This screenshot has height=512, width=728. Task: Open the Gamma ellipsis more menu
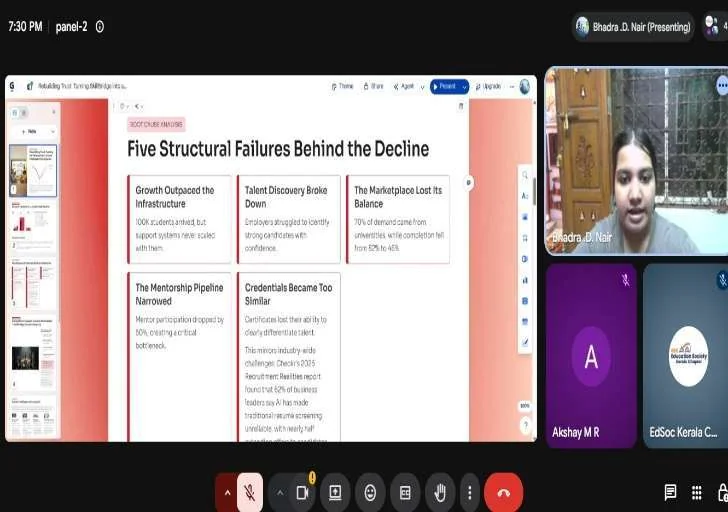pos(512,87)
